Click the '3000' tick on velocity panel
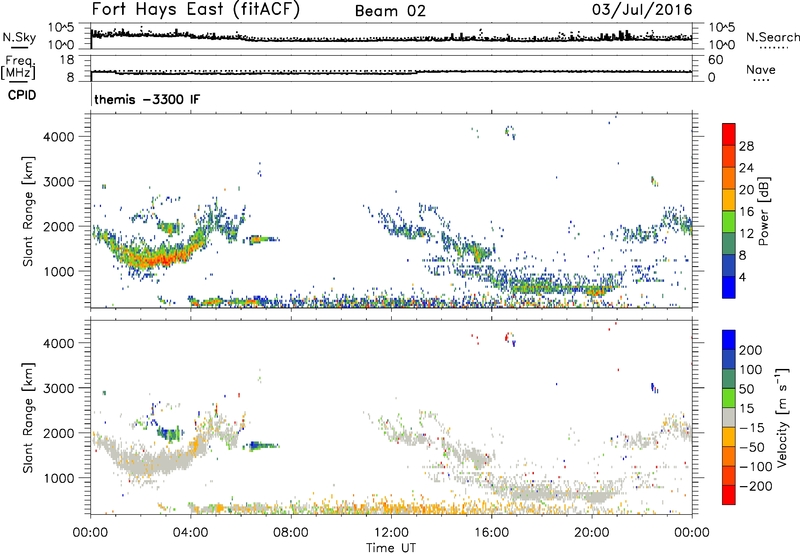800x554 pixels. 59,388
